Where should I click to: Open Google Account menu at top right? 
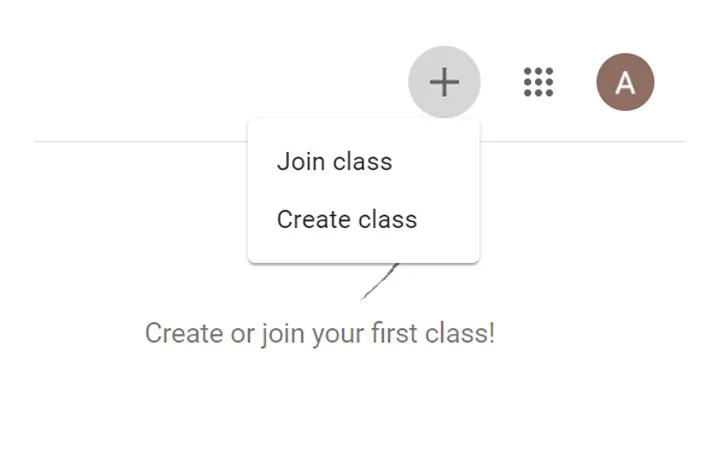pos(625,82)
